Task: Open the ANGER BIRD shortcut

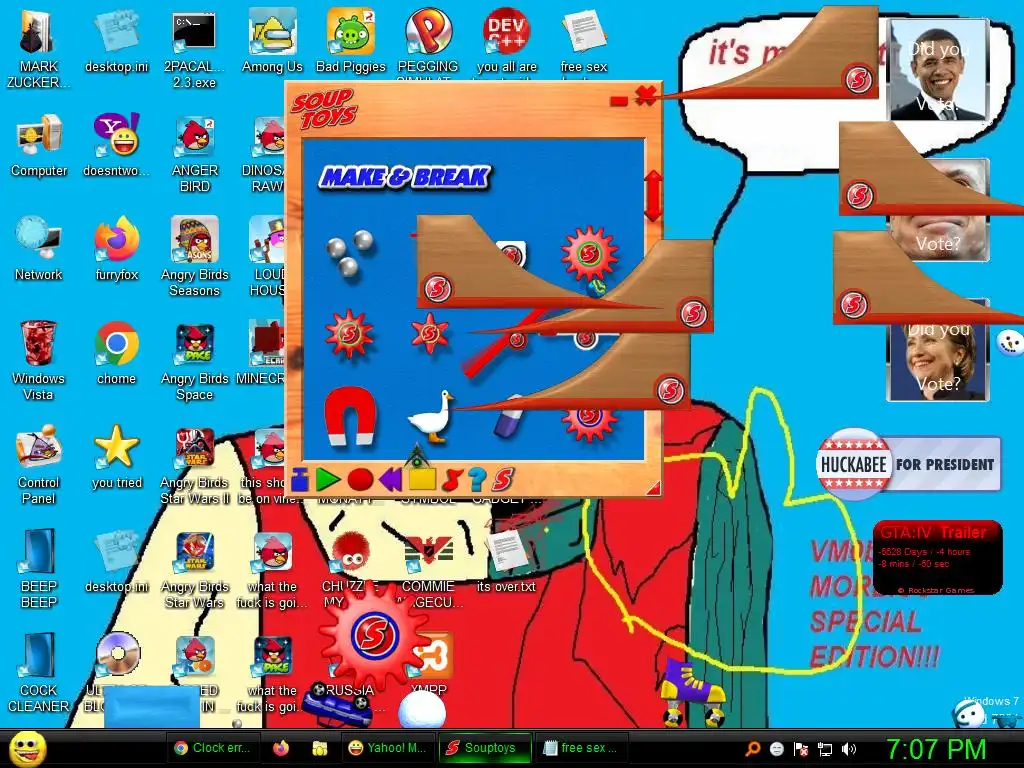Action: [x=194, y=153]
